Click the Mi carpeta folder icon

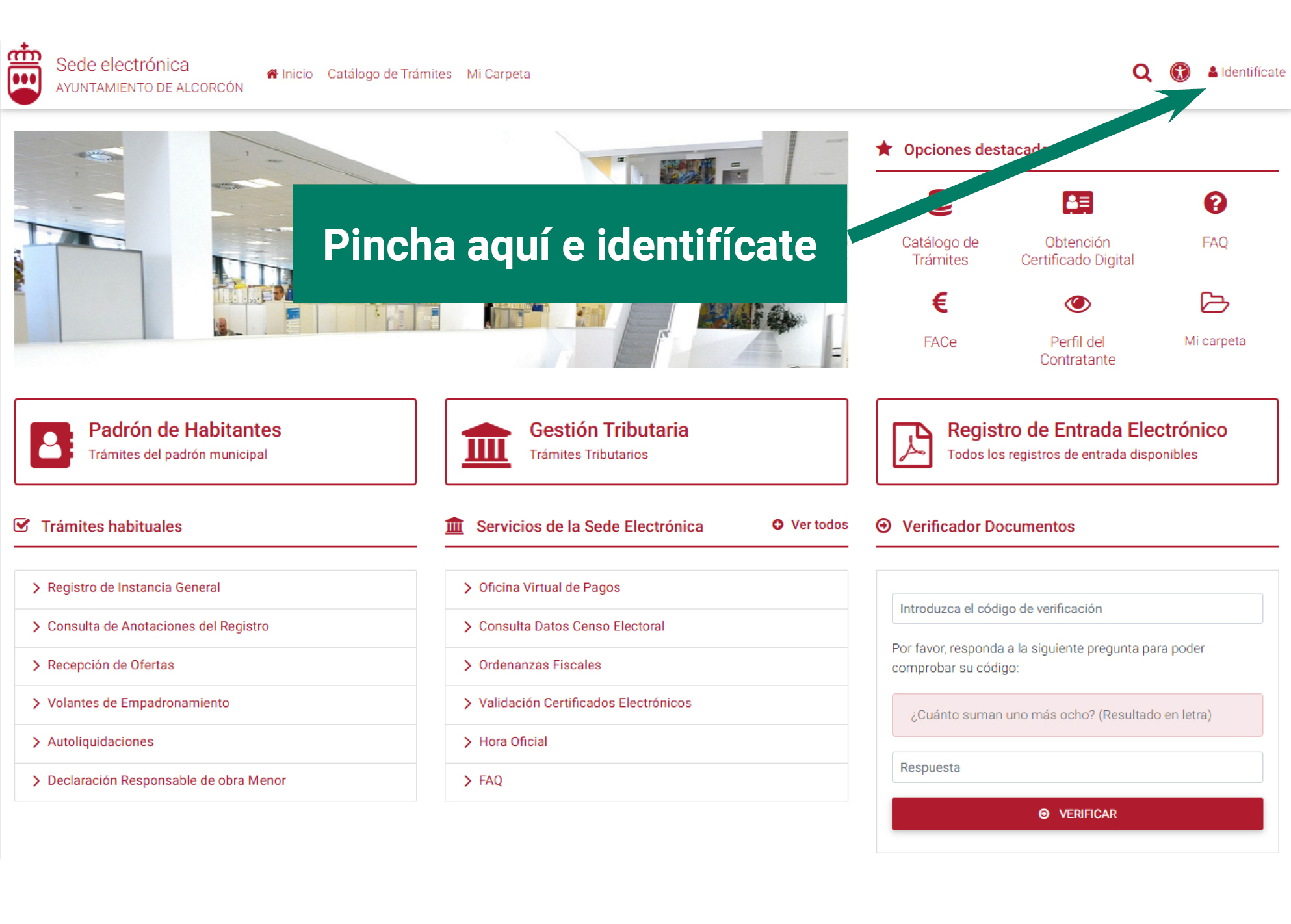(x=1214, y=303)
